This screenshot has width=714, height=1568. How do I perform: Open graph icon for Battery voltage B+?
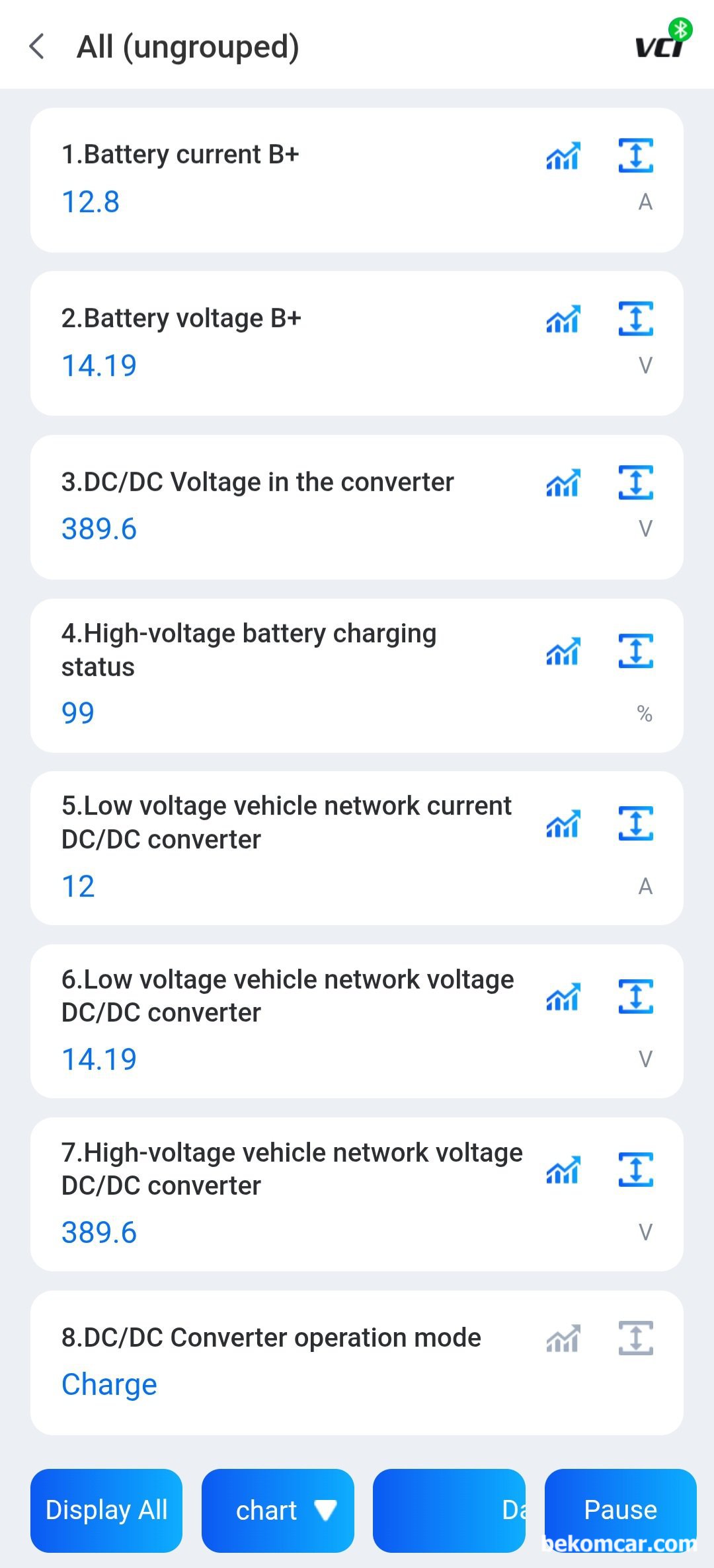pos(563,319)
